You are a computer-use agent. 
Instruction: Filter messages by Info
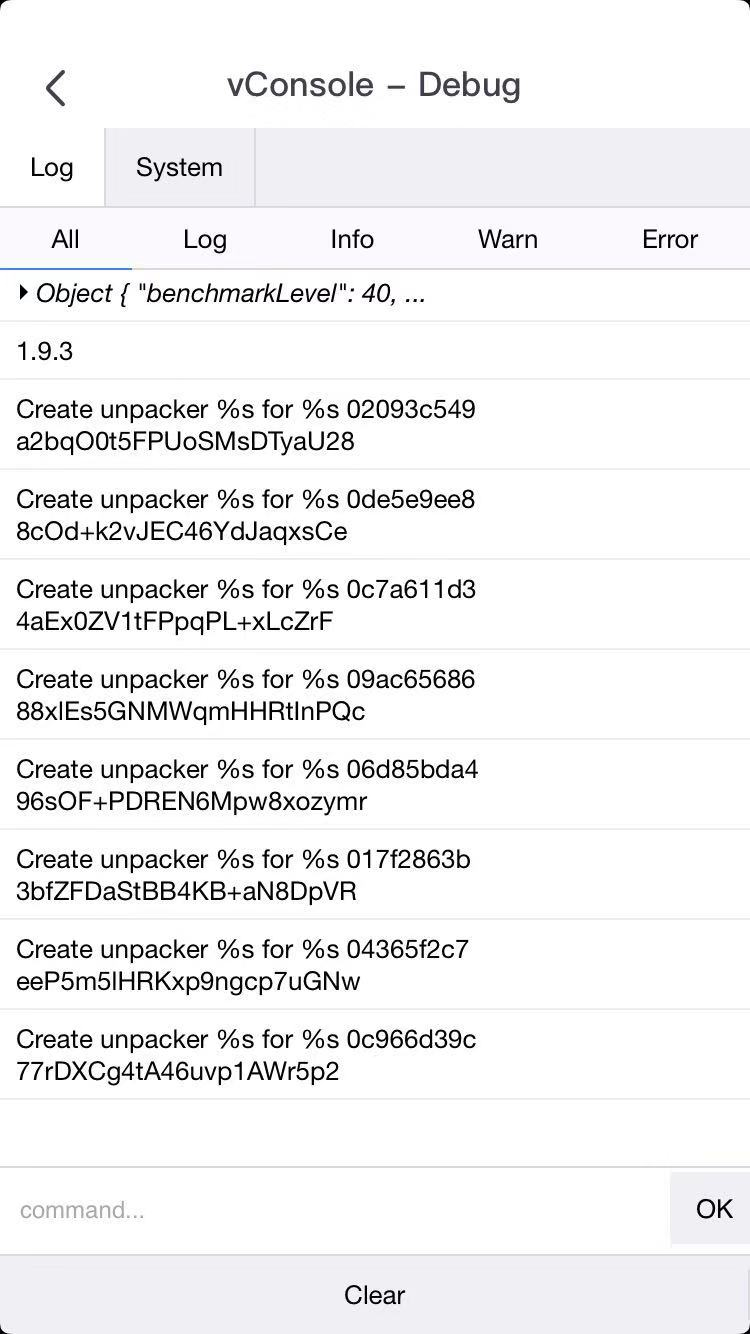[x=352, y=239]
